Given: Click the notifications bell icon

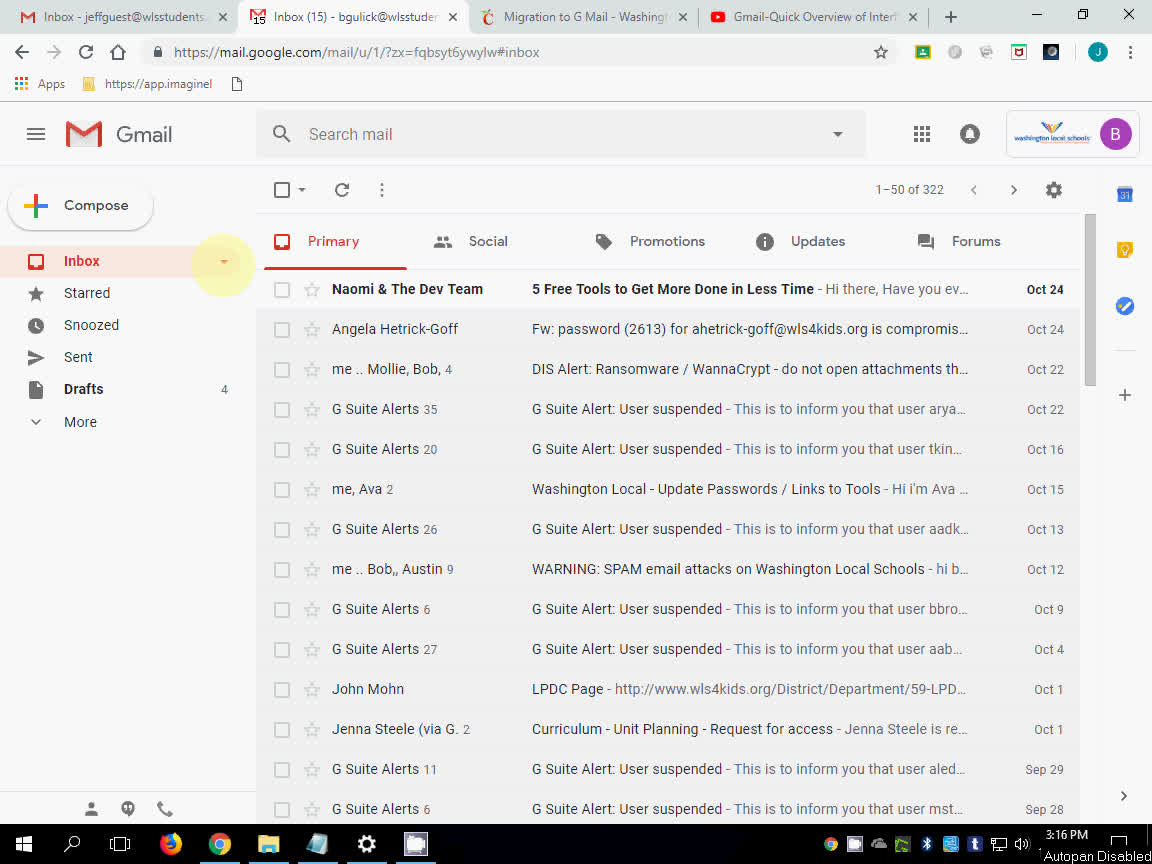Looking at the screenshot, I should 969,133.
